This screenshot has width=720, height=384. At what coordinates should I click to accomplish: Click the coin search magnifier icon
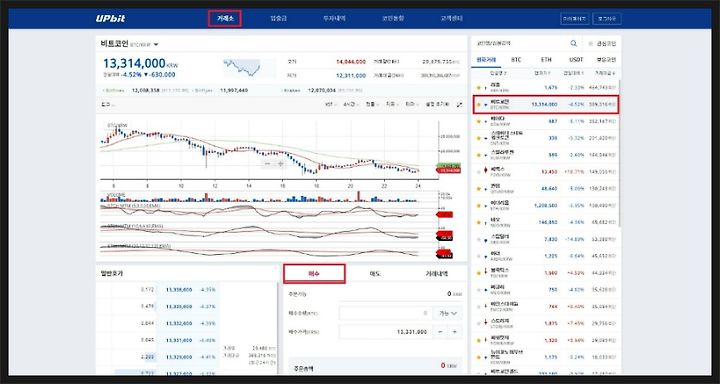coord(574,43)
